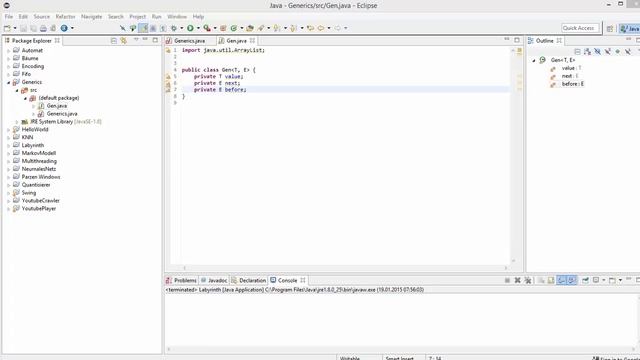
Task: Click the Back navigation arrow in toolbar
Action: click(321, 28)
